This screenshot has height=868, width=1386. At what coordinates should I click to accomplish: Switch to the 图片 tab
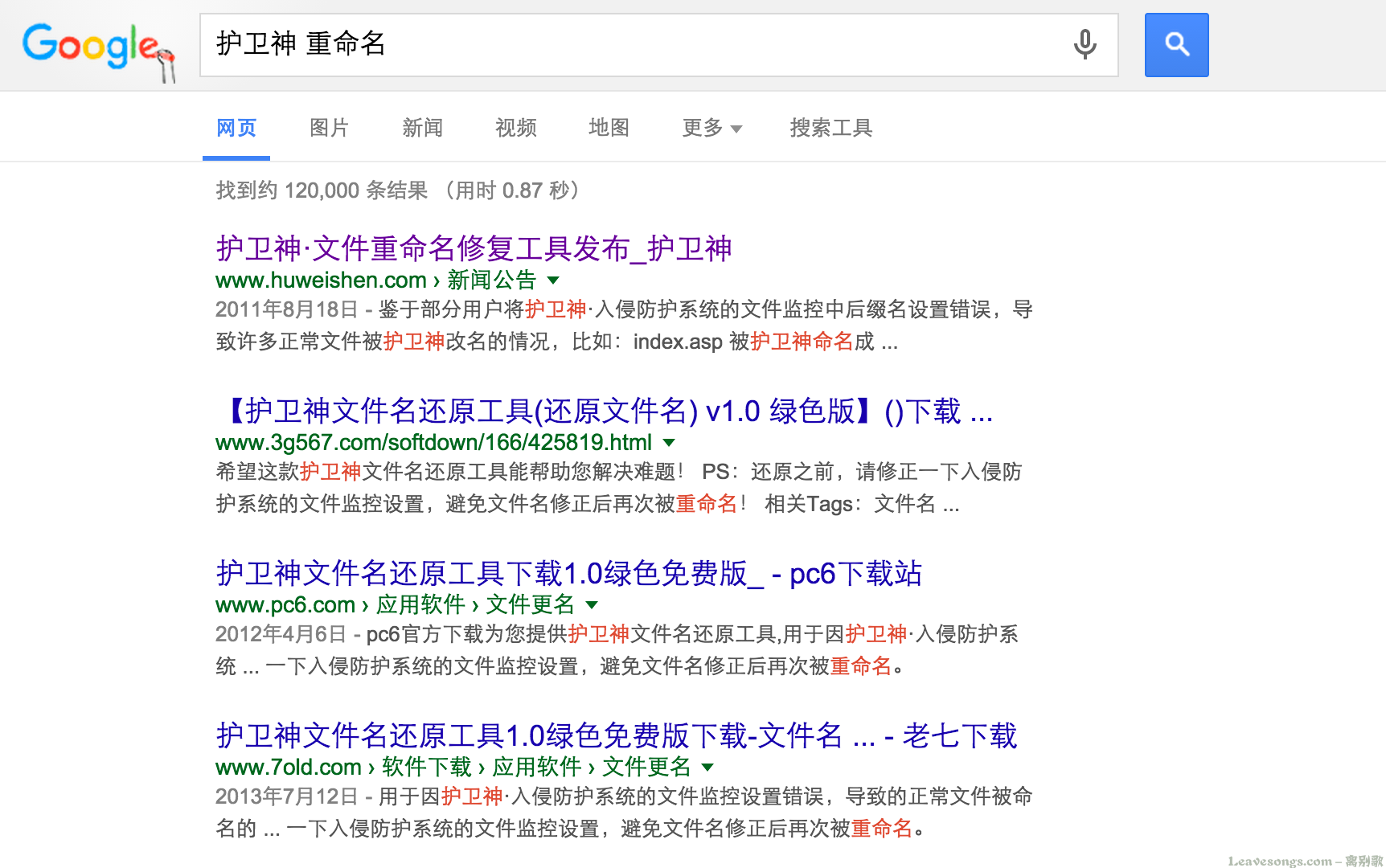click(x=329, y=128)
